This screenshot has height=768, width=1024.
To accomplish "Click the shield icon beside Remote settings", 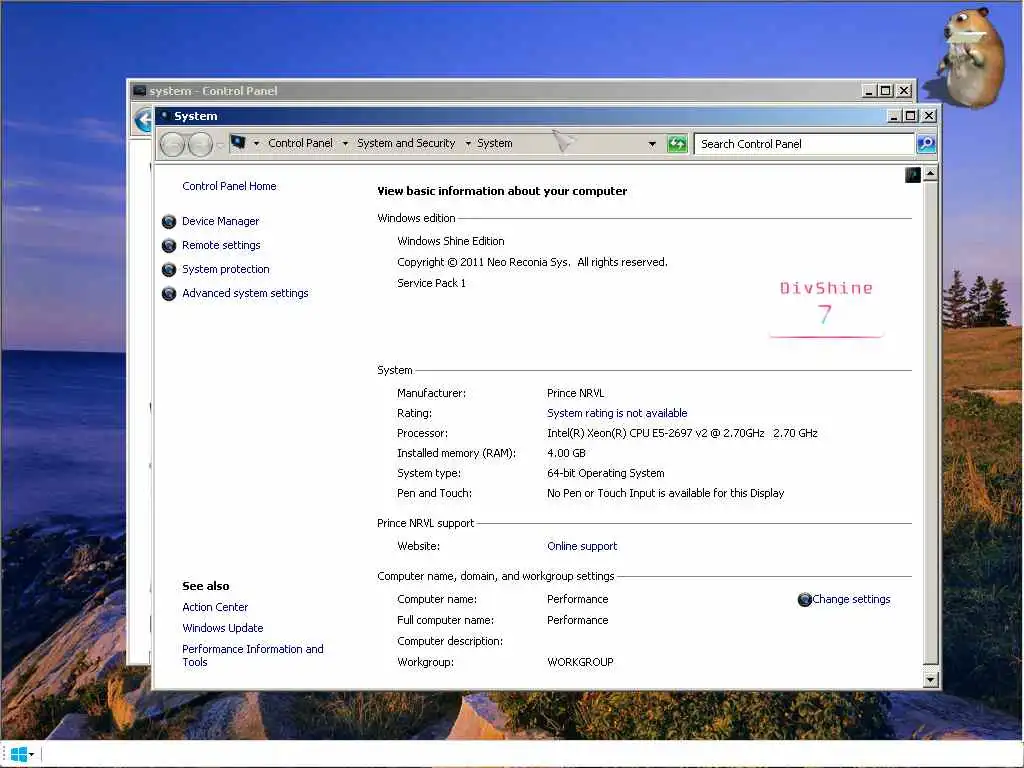I will point(168,246).
